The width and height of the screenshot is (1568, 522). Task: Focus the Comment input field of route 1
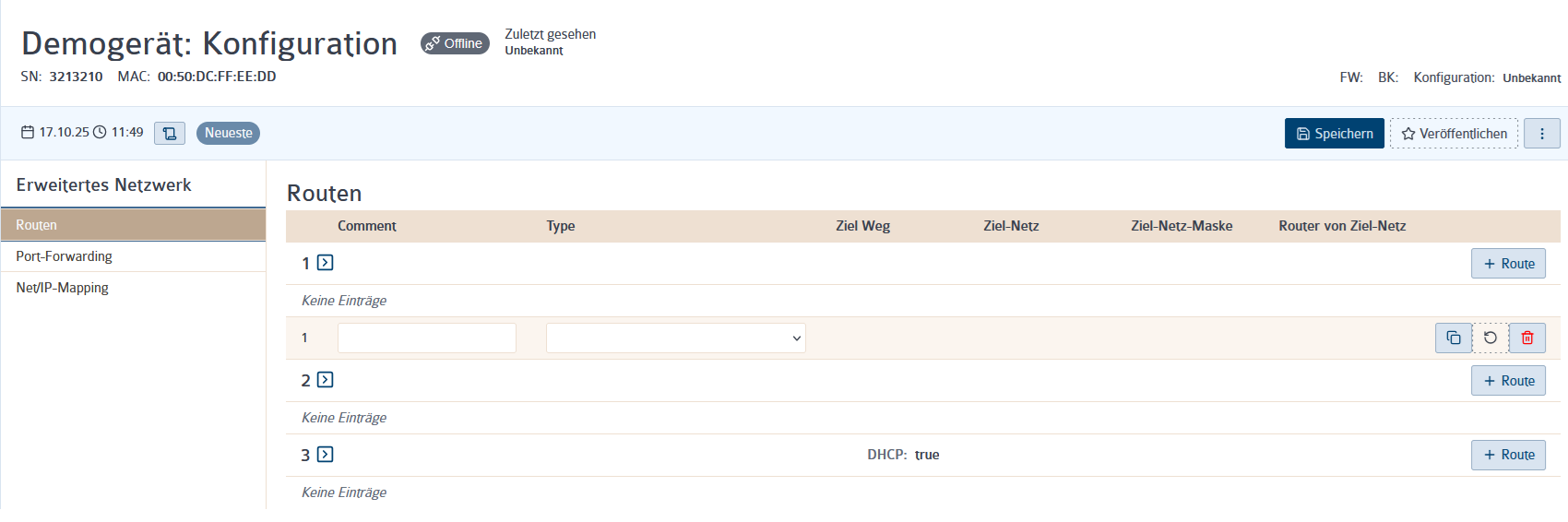pos(427,338)
